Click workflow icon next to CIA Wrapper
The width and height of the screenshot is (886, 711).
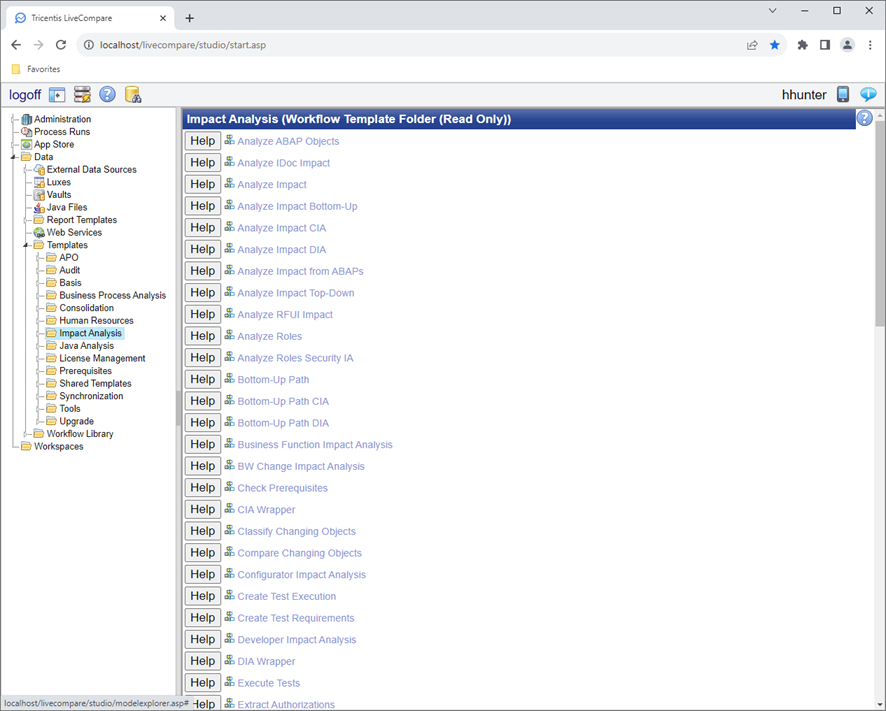229,509
